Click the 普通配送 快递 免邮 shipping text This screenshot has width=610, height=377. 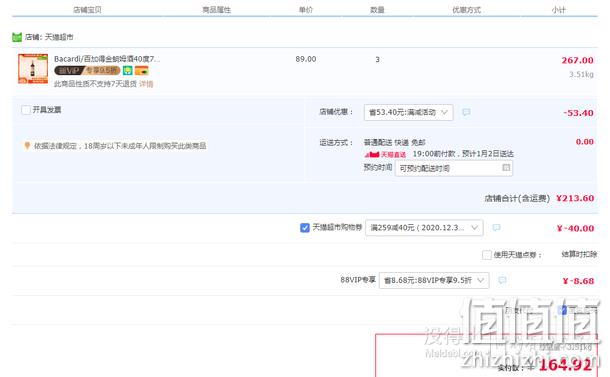(394, 142)
